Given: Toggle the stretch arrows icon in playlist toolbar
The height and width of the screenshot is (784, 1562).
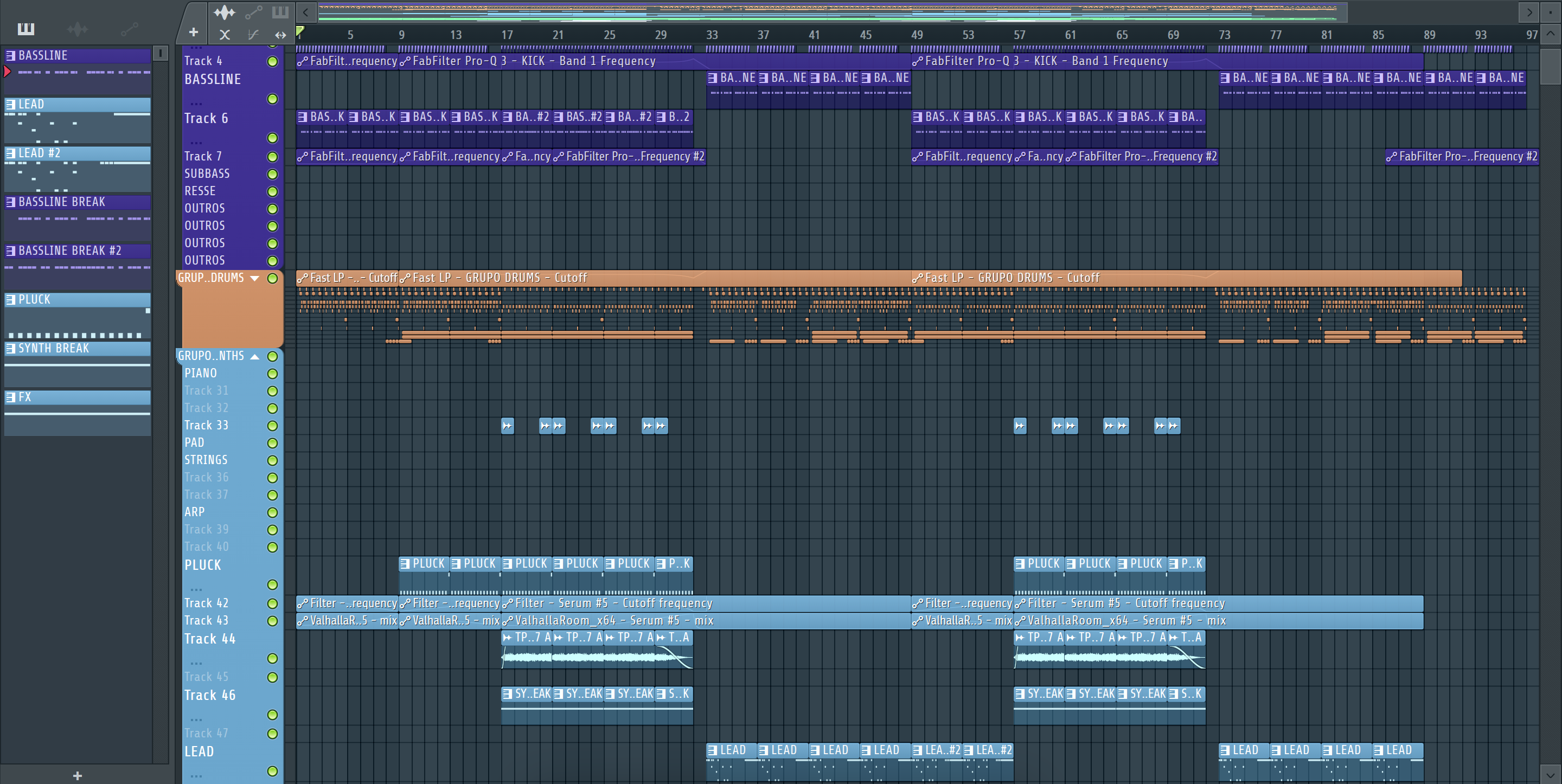Looking at the screenshot, I should pos(280,35).
